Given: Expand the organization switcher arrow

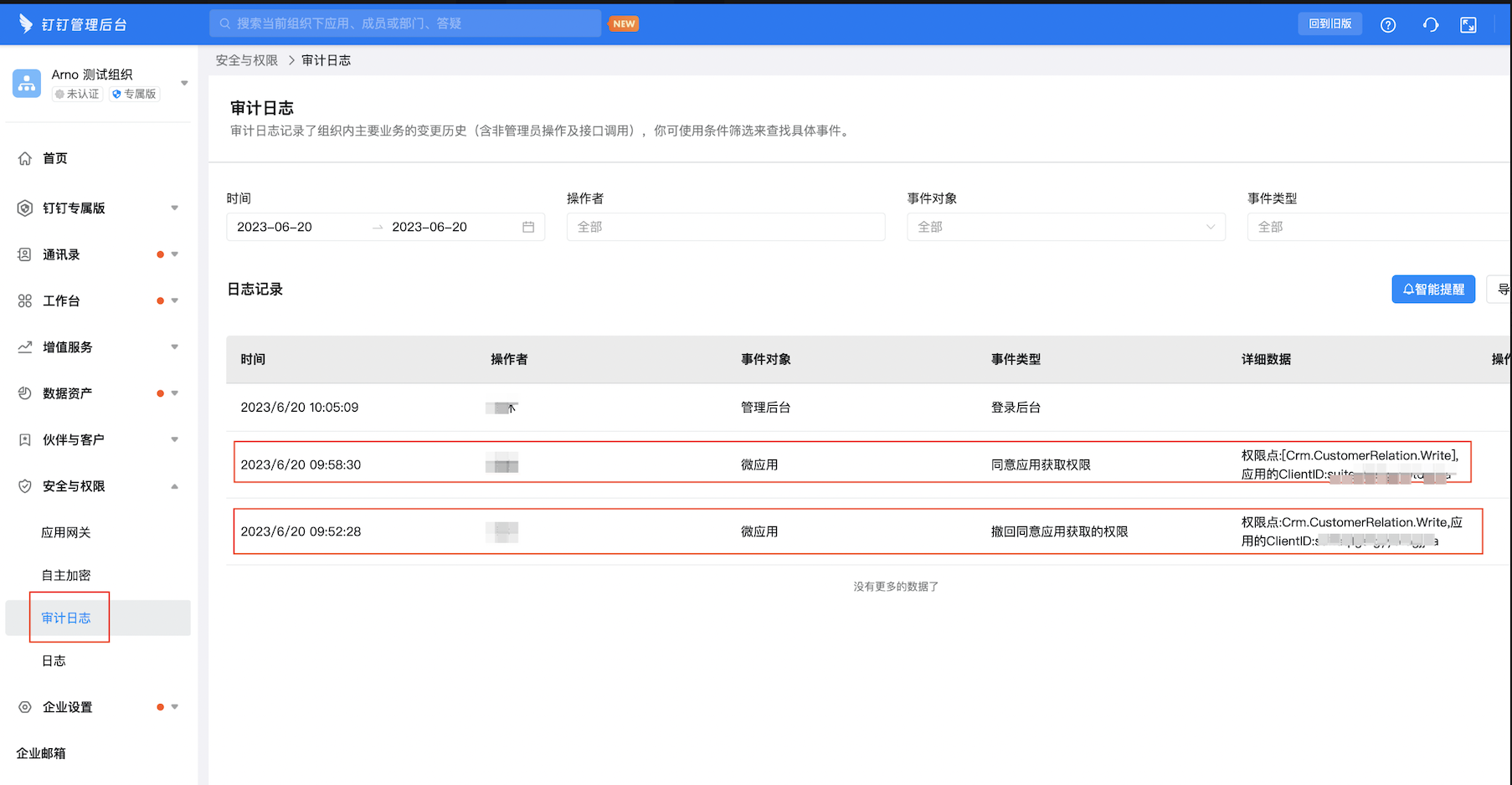Looking at the screenshot, I should coord(184,83).
